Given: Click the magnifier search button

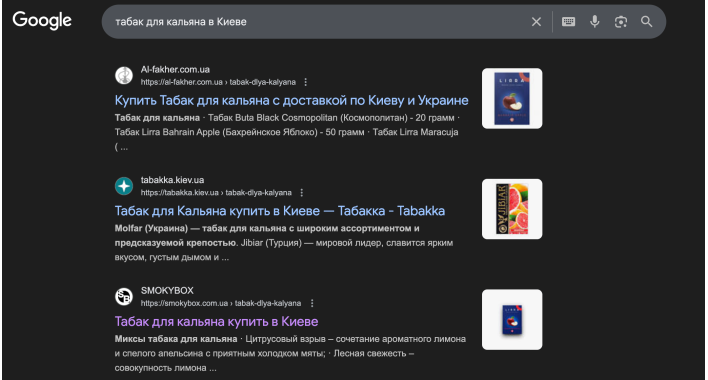Looking at the screenshot, I should click(x=647, y=22).
